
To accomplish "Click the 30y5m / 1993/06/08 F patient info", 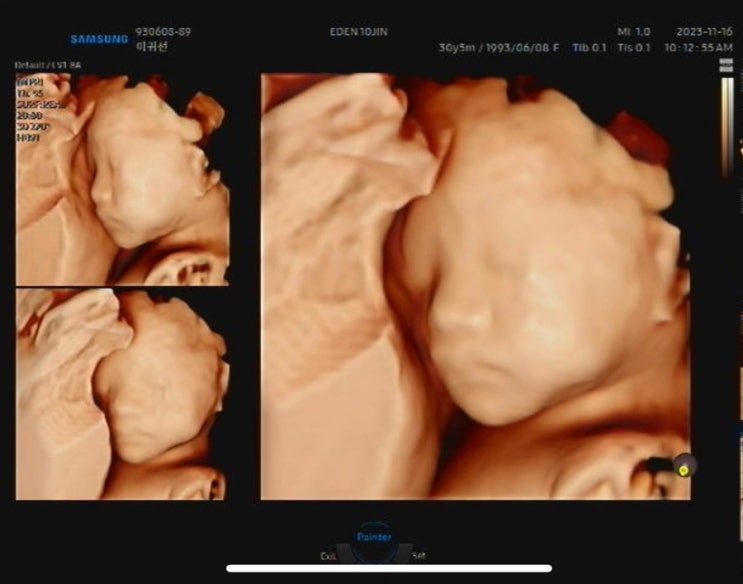I will coord(498,47).
